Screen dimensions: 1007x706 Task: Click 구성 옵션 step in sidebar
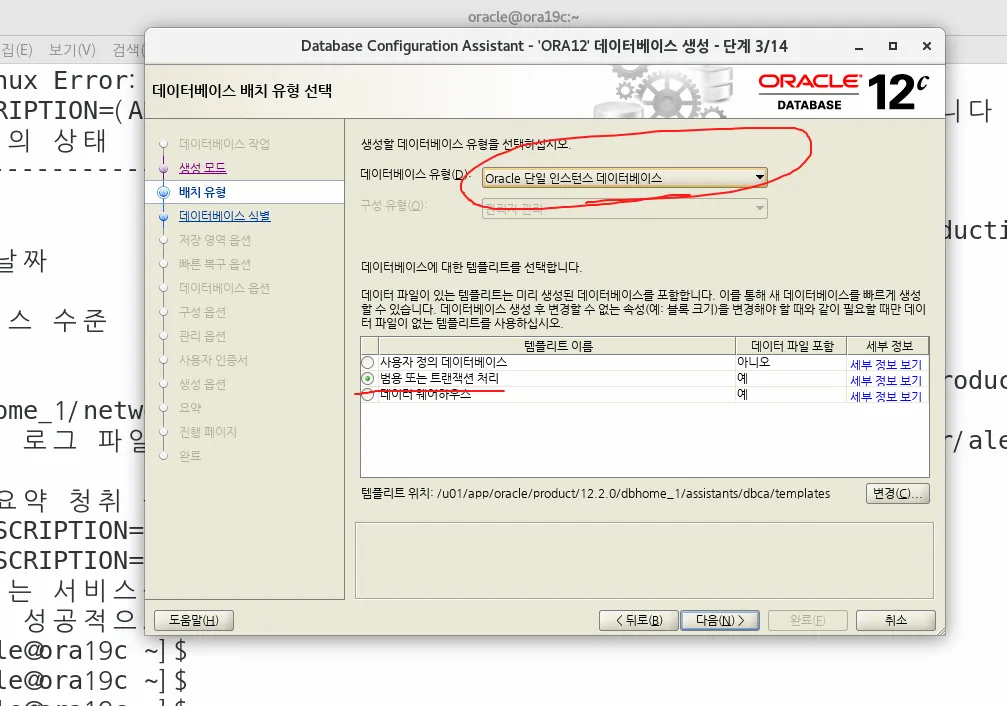pyautogui.click(x=202, y=312)
